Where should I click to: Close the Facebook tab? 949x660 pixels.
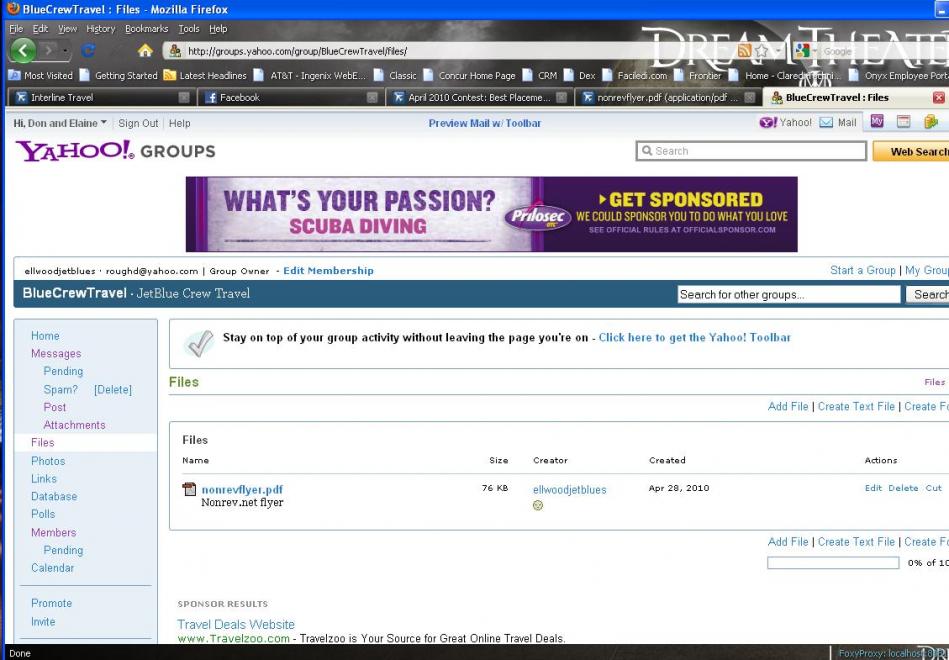click(372, 98)
